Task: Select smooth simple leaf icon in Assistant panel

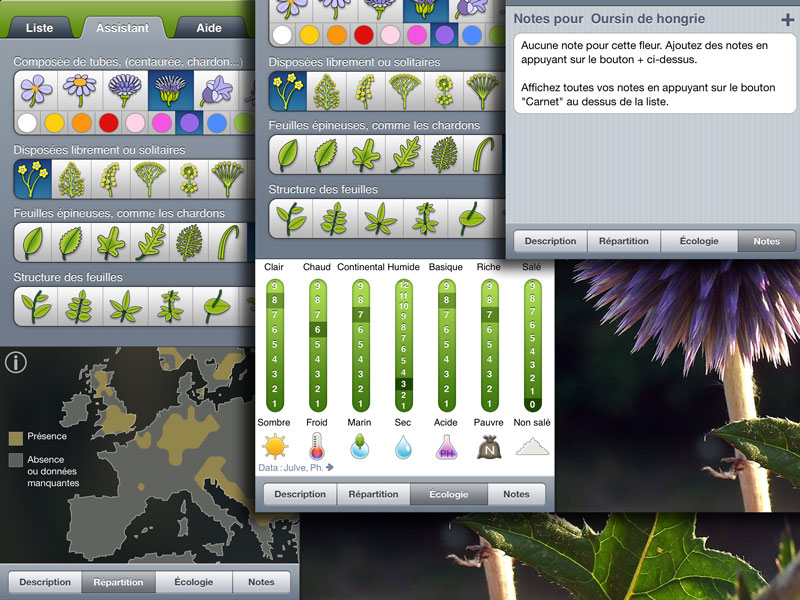Action: click(x=33, y=242)
